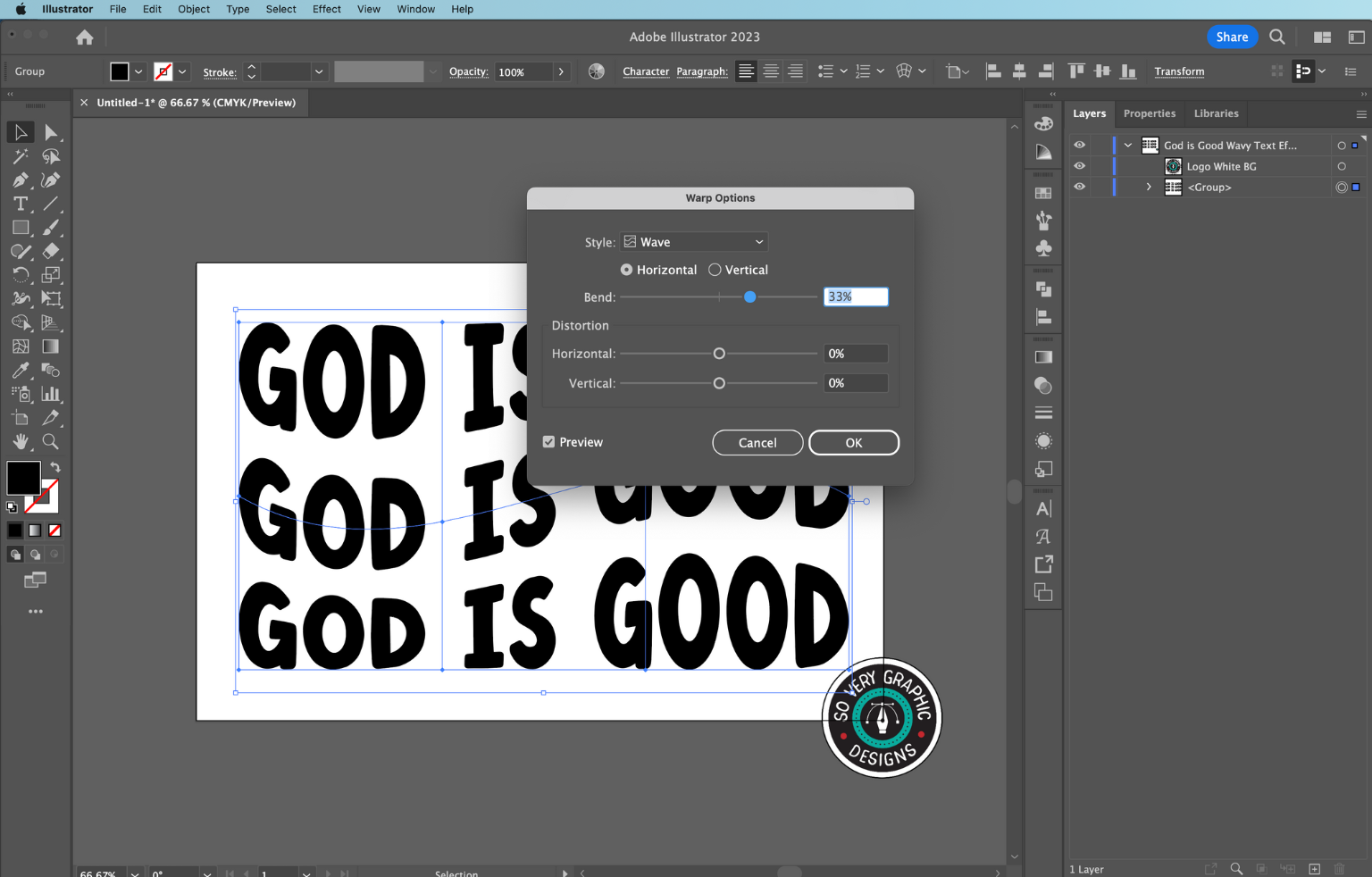The image size is (1372, 877).
Task: Pick the Gradient tool
Action: click(x=51, y=347)
